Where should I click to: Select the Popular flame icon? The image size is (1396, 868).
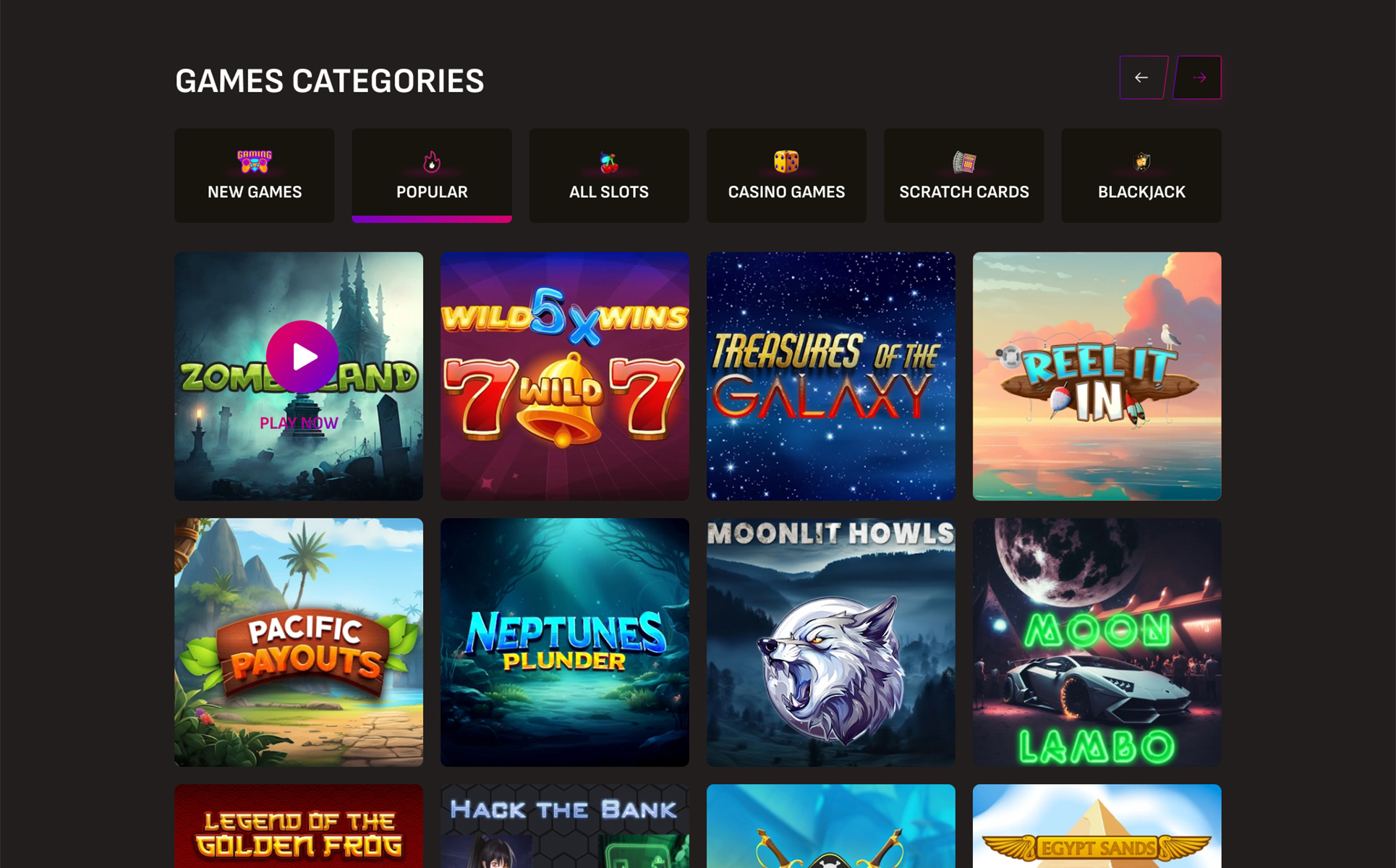432,161
